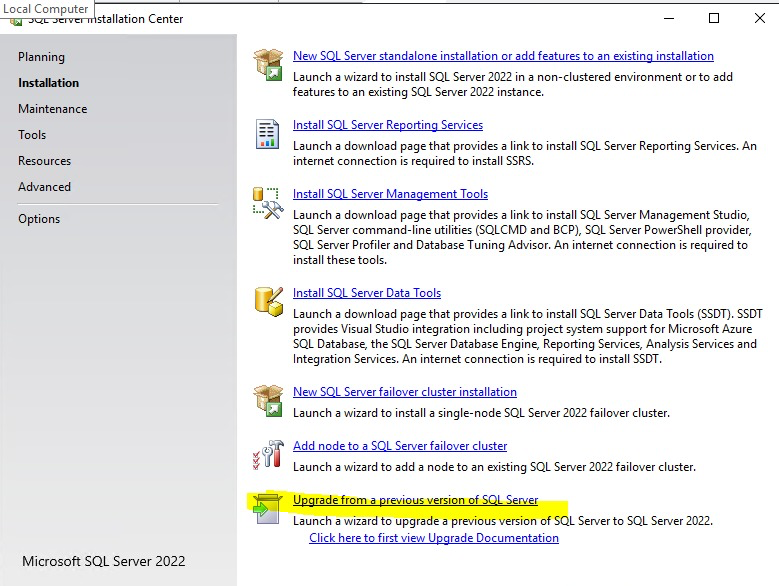Viewport: 779px width, 586px height.
Task: Follow Install SQL Server Data Tools link
Action: [x=367, y=293]
